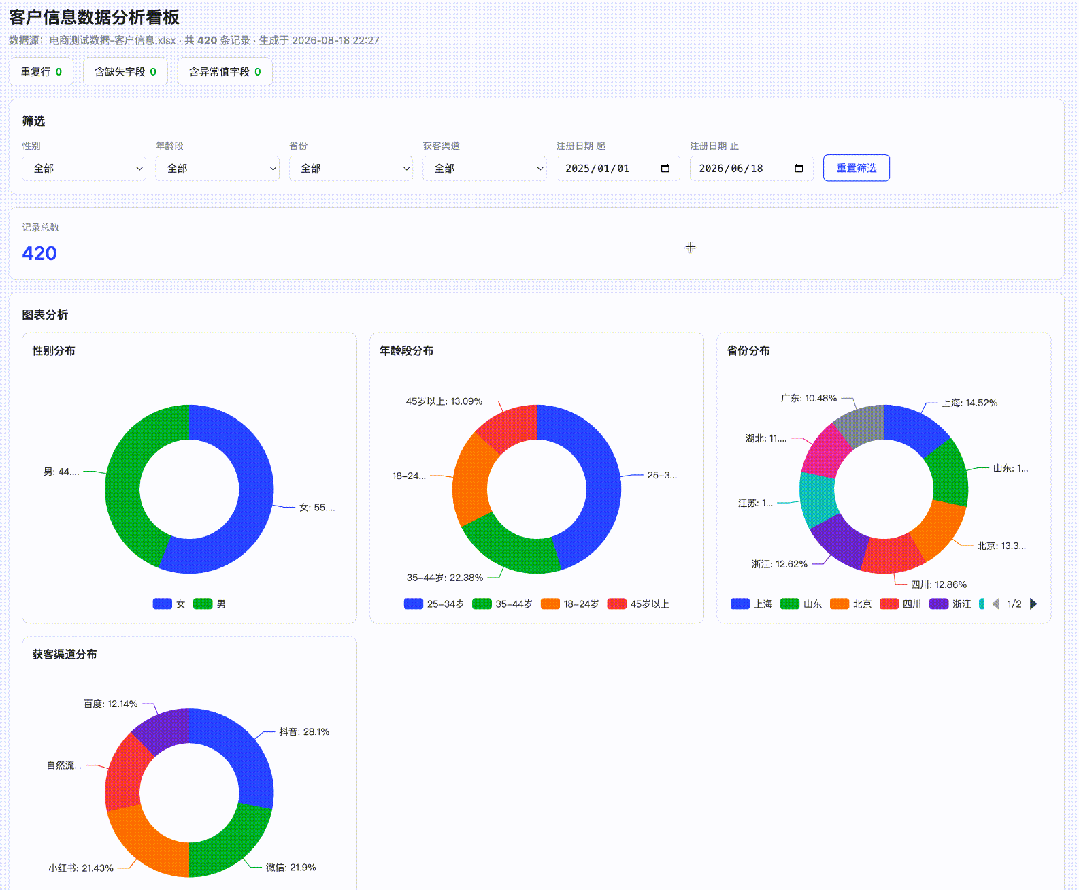Toggle 上海 in province legend
Screen dimensions: 1079x890
click(751, 604)
